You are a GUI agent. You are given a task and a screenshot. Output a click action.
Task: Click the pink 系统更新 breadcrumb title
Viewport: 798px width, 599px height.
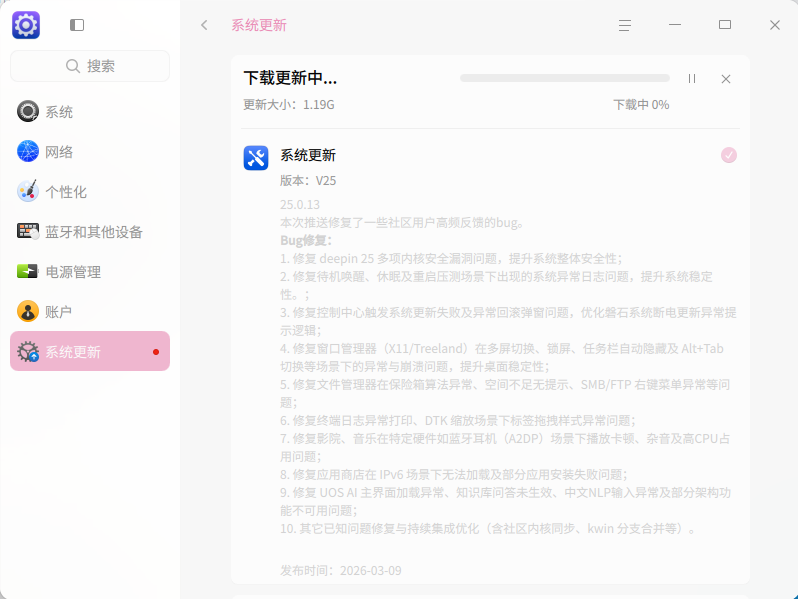[x=259, y=25]
